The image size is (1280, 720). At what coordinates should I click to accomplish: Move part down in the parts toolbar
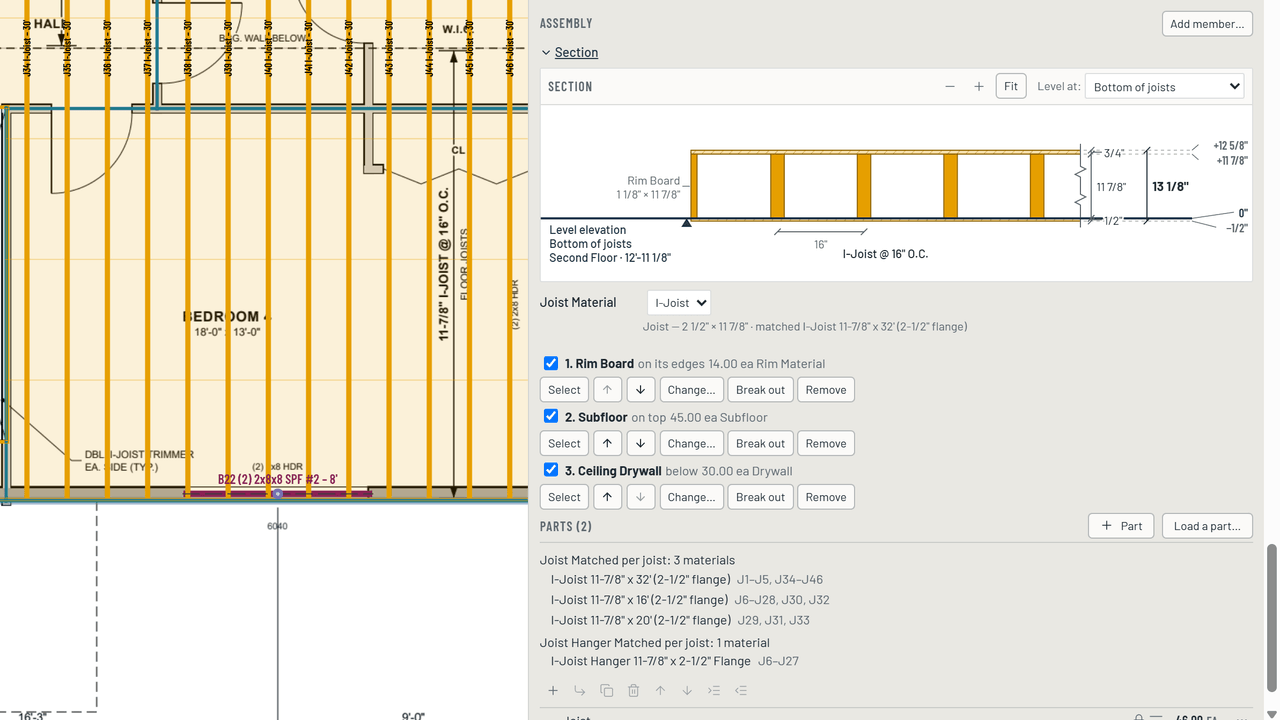coord(687,690)
